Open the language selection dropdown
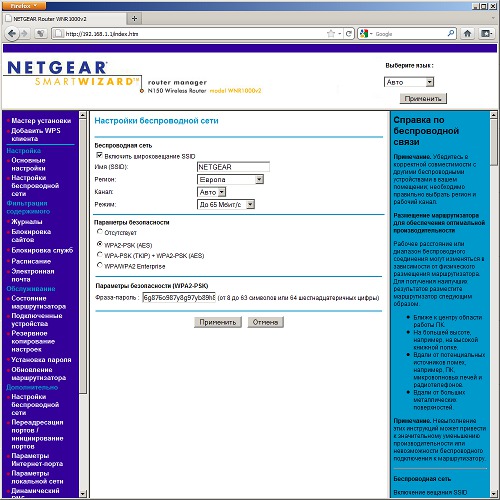Screen dimensions: 500x500 (409, 82)
